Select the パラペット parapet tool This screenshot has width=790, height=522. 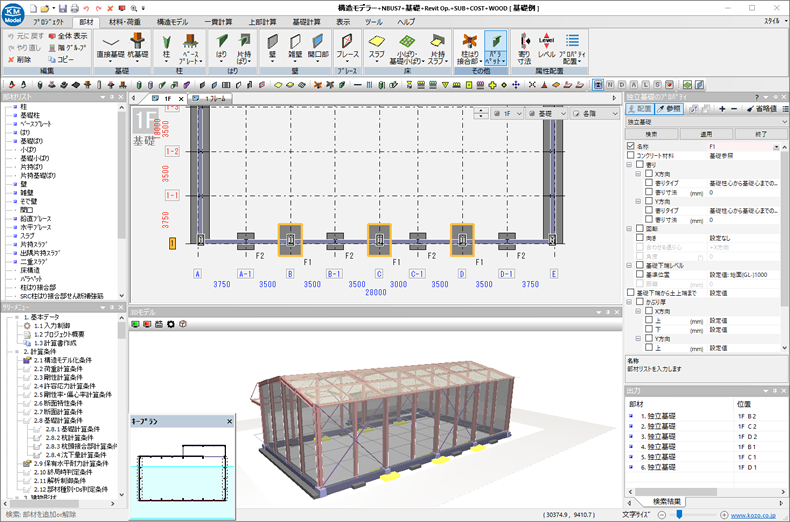coord(496,48)
